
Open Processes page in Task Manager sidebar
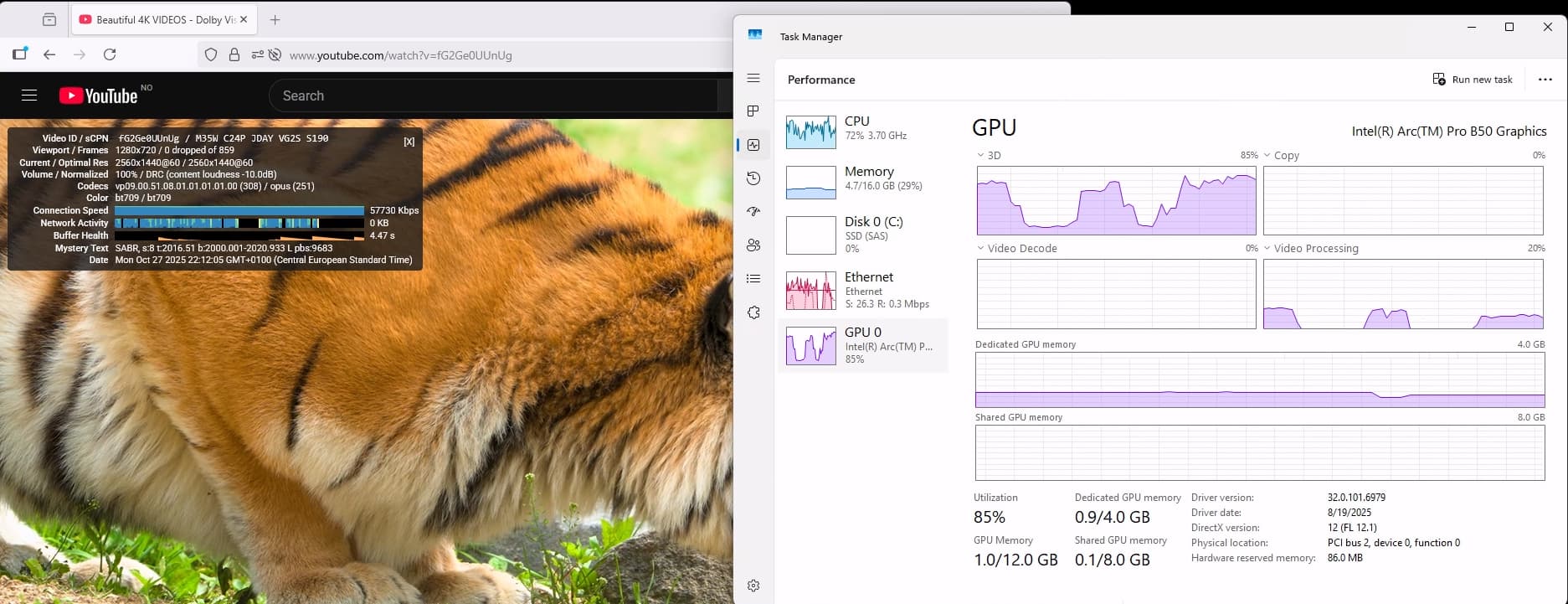coord(753,111)
